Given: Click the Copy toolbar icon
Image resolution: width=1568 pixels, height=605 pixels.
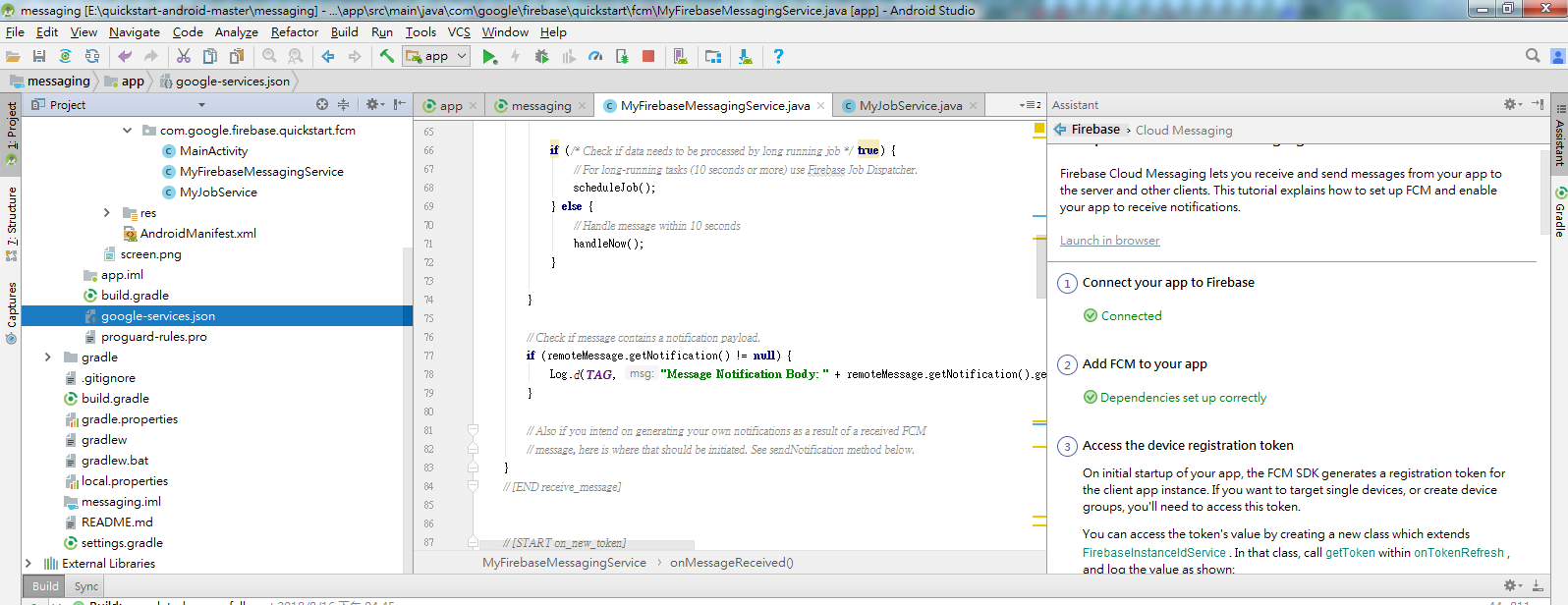Looking at the screenshot, I should [209, 57].
